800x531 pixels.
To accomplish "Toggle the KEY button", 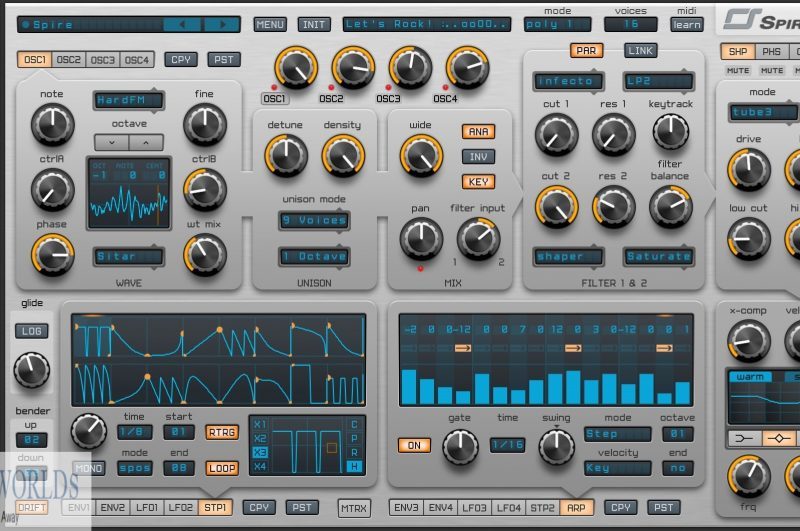I will coord(478,182).
